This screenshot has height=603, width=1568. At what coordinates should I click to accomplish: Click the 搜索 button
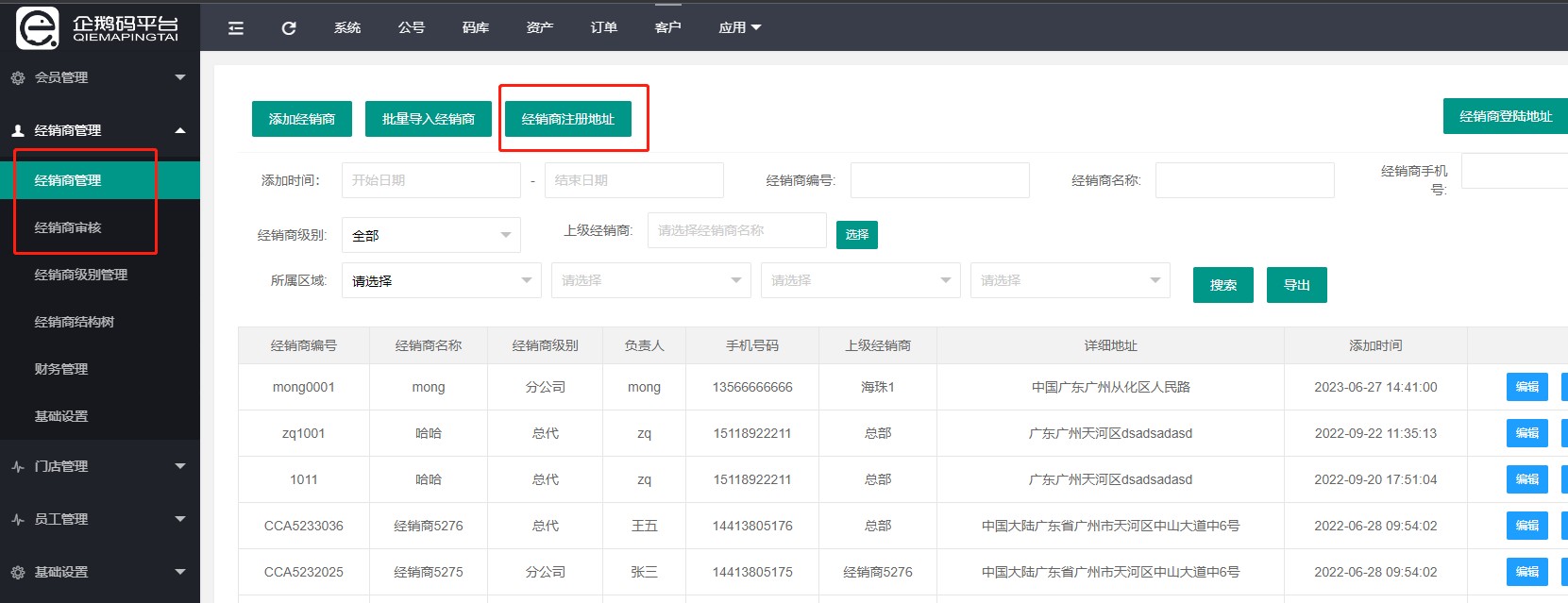(1223, 285)
